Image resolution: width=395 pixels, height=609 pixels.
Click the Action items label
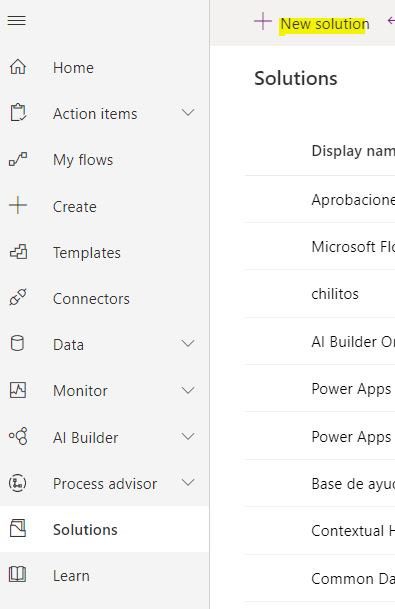pyautogui.click(x=95, y=114)
